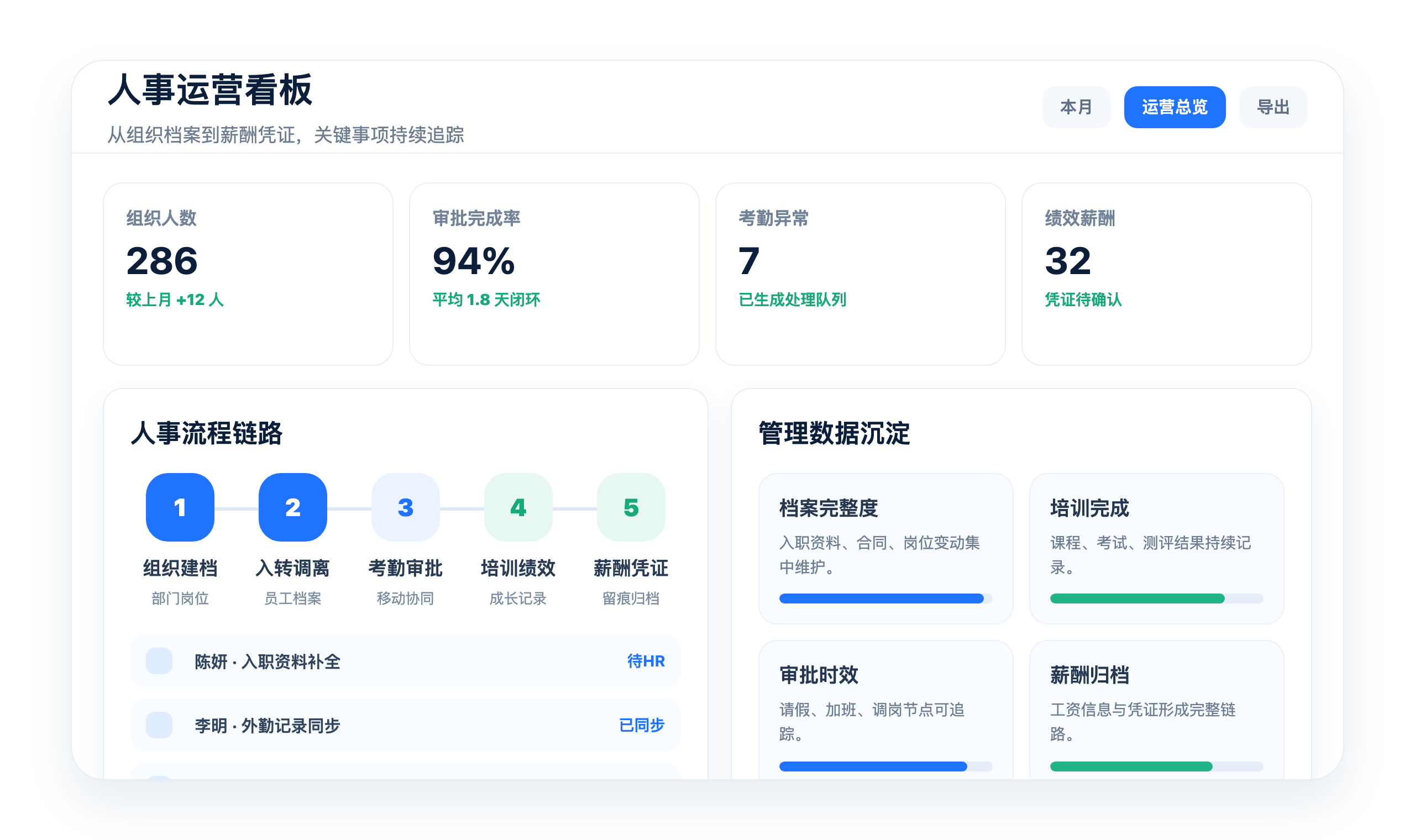
Task: Switch to the 本月 tab
Action: point(1076,107)
